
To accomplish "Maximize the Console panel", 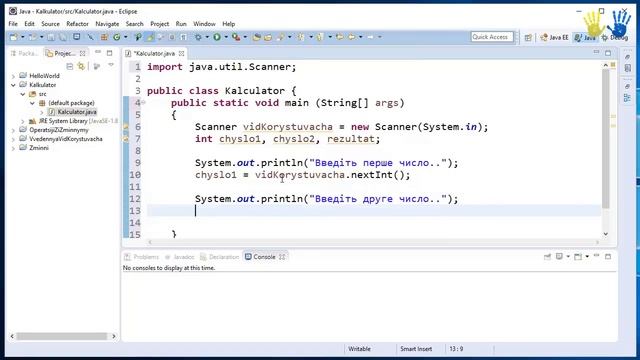I will [x=608, y=256].
